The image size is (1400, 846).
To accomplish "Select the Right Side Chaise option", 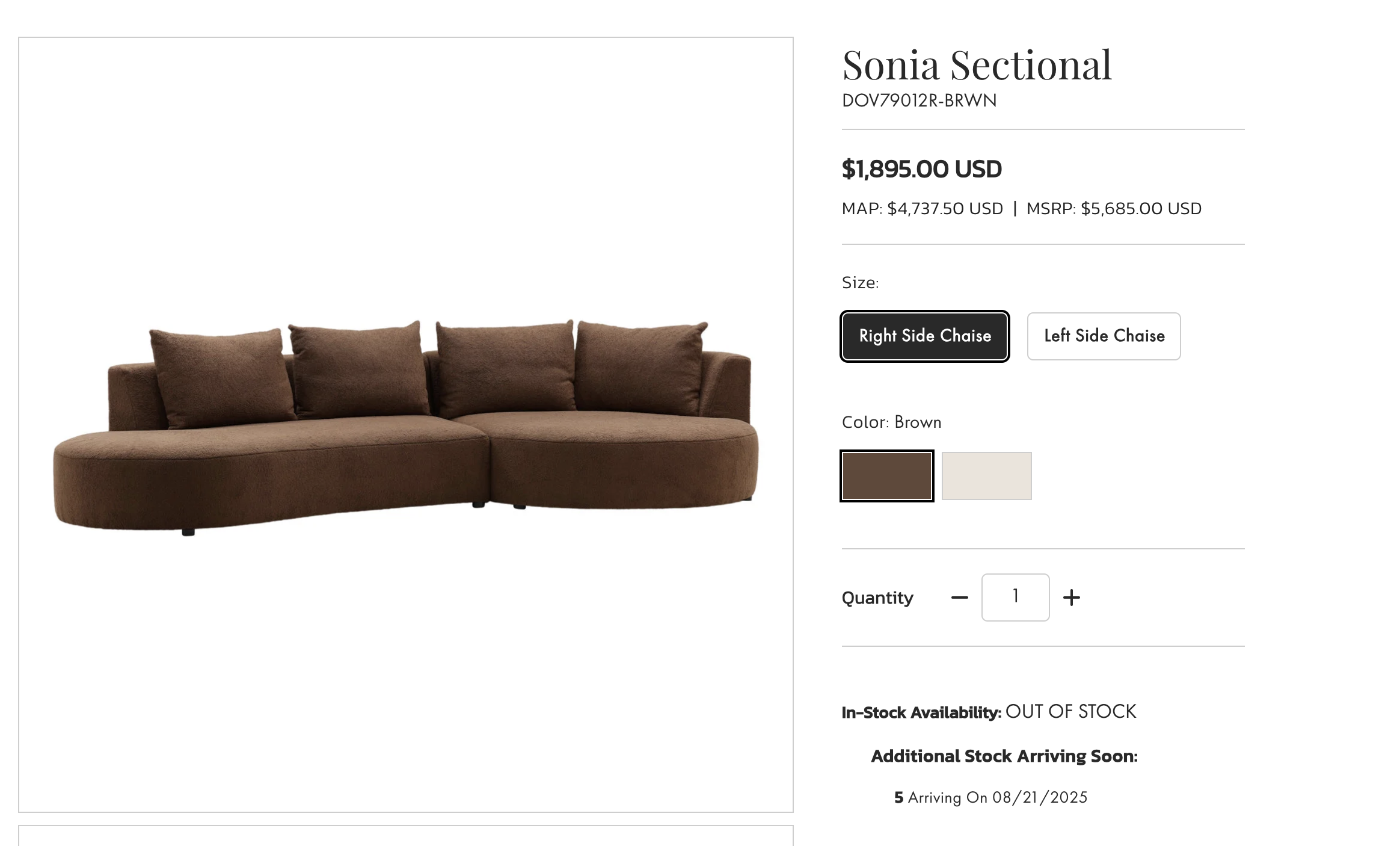I will (924, 336).
